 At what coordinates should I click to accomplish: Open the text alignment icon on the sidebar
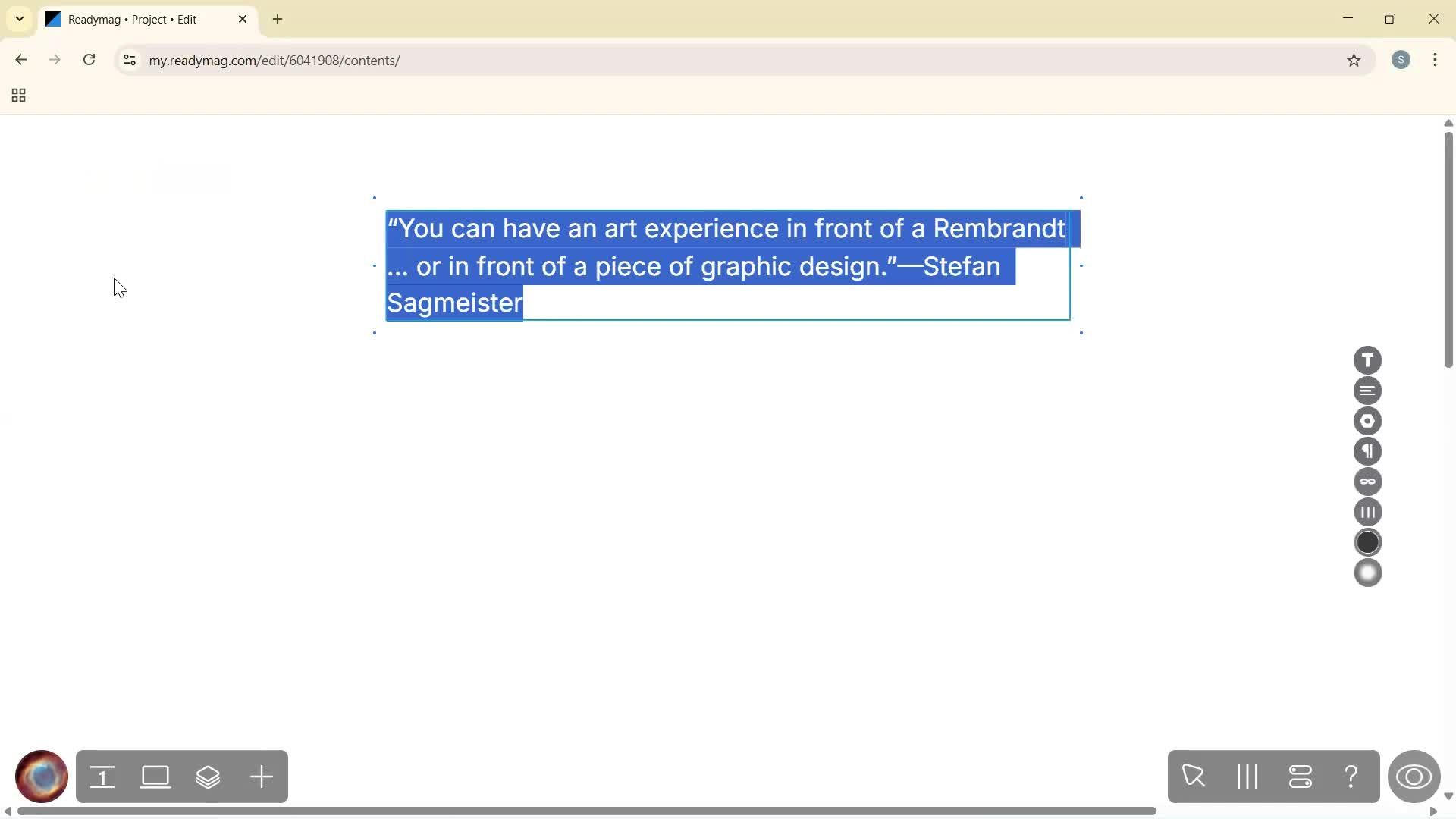coord(1368,390)
